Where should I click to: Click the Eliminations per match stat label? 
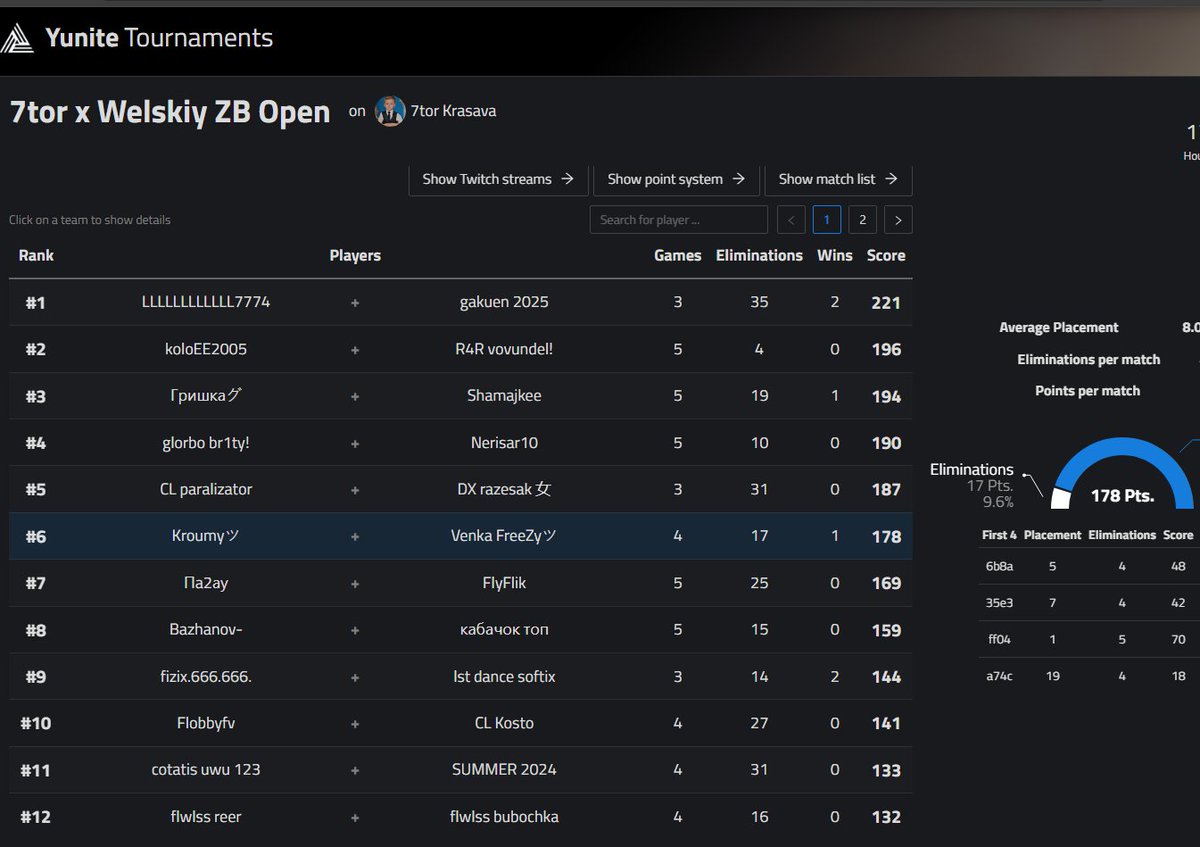(1089, 359)
